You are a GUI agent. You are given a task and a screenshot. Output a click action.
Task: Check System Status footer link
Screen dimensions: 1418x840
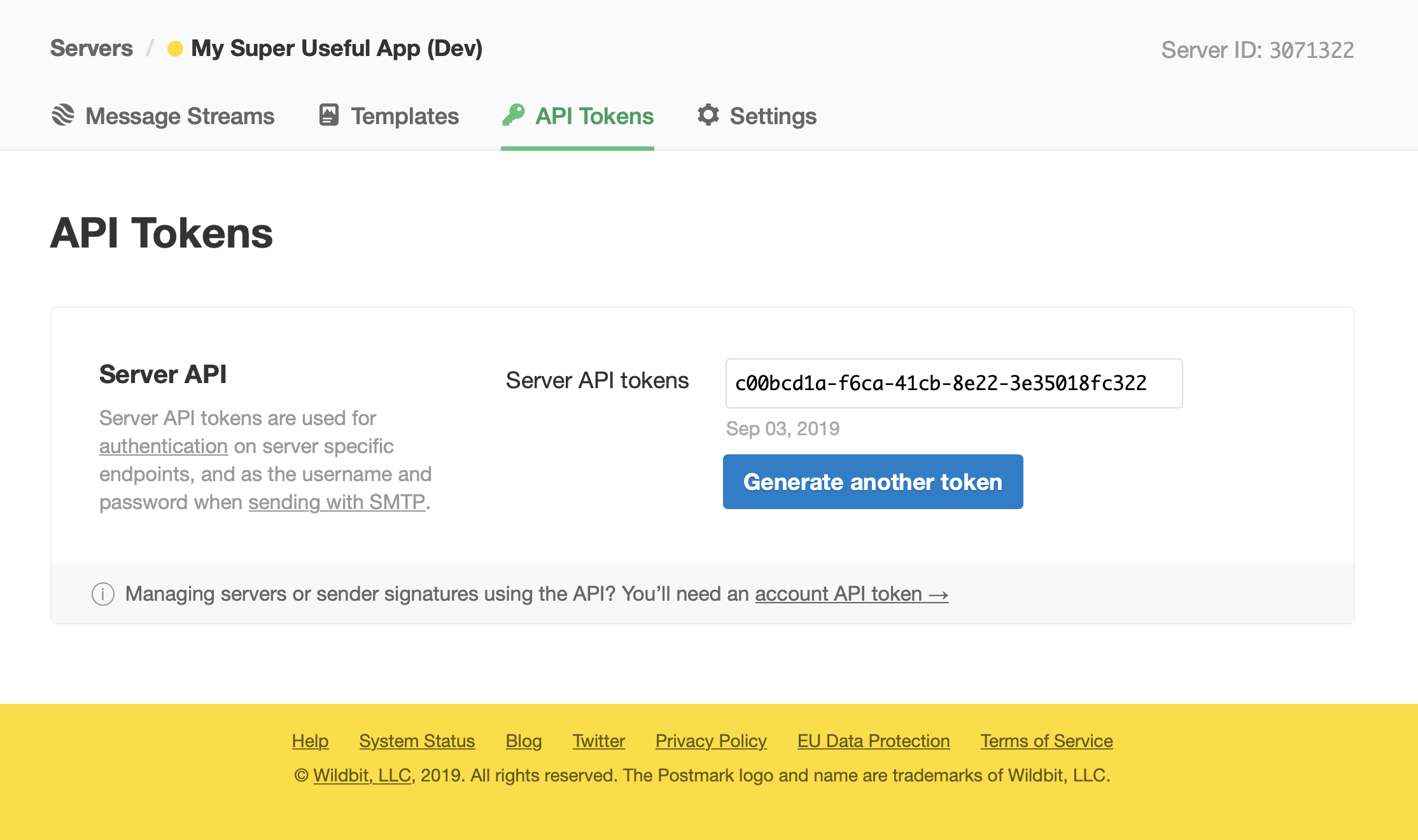click(417, 741)
